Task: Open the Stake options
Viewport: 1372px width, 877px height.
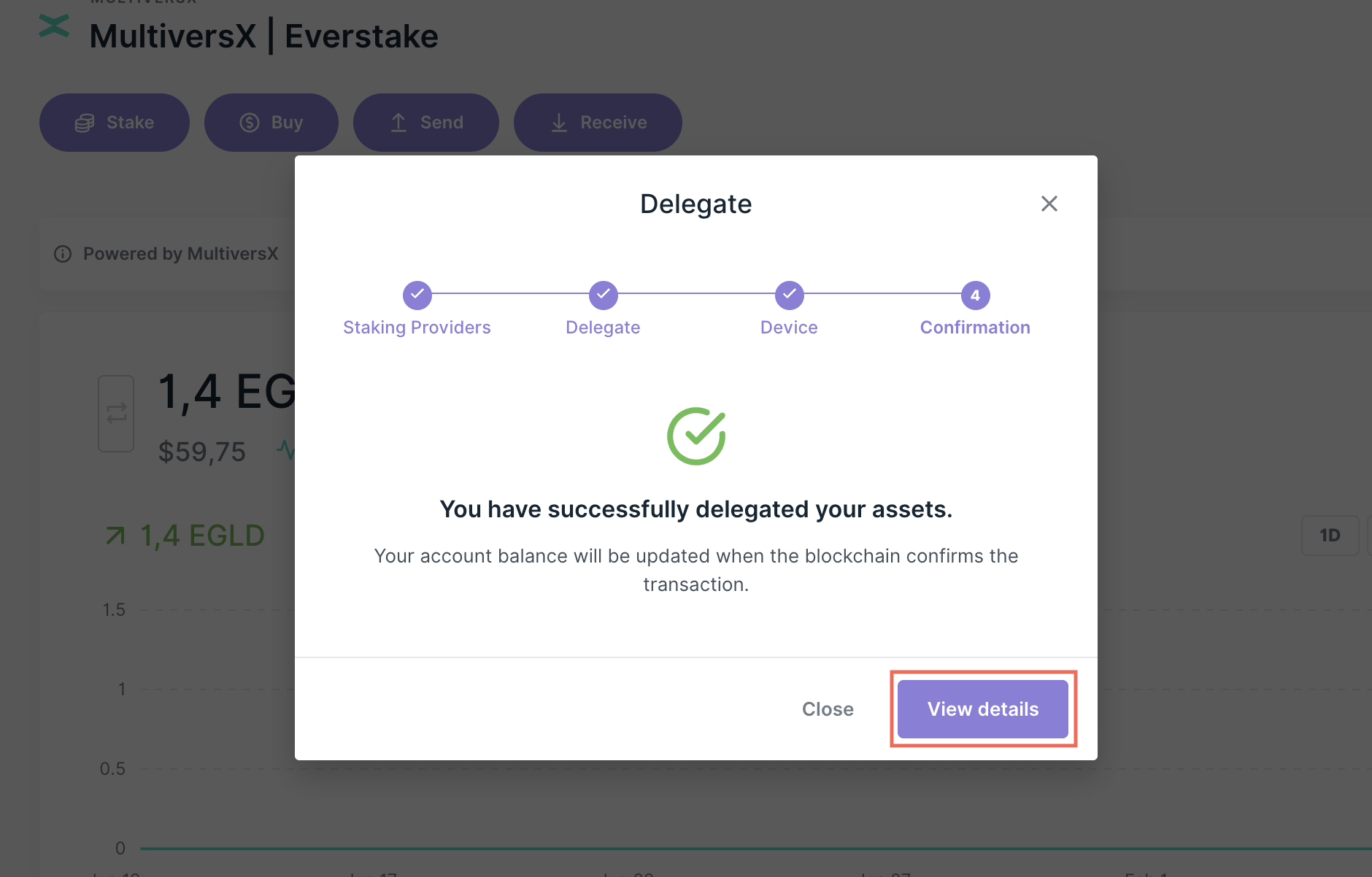Action: click(114, 122)
